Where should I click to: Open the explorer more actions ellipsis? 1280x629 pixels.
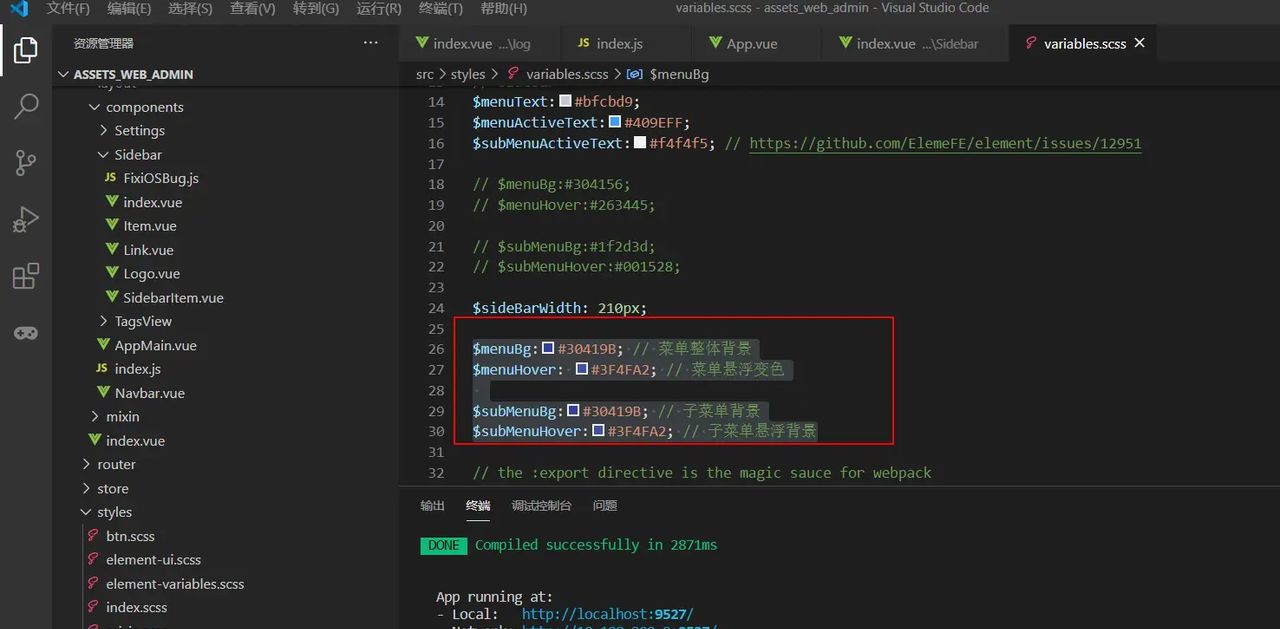point(371,43)
